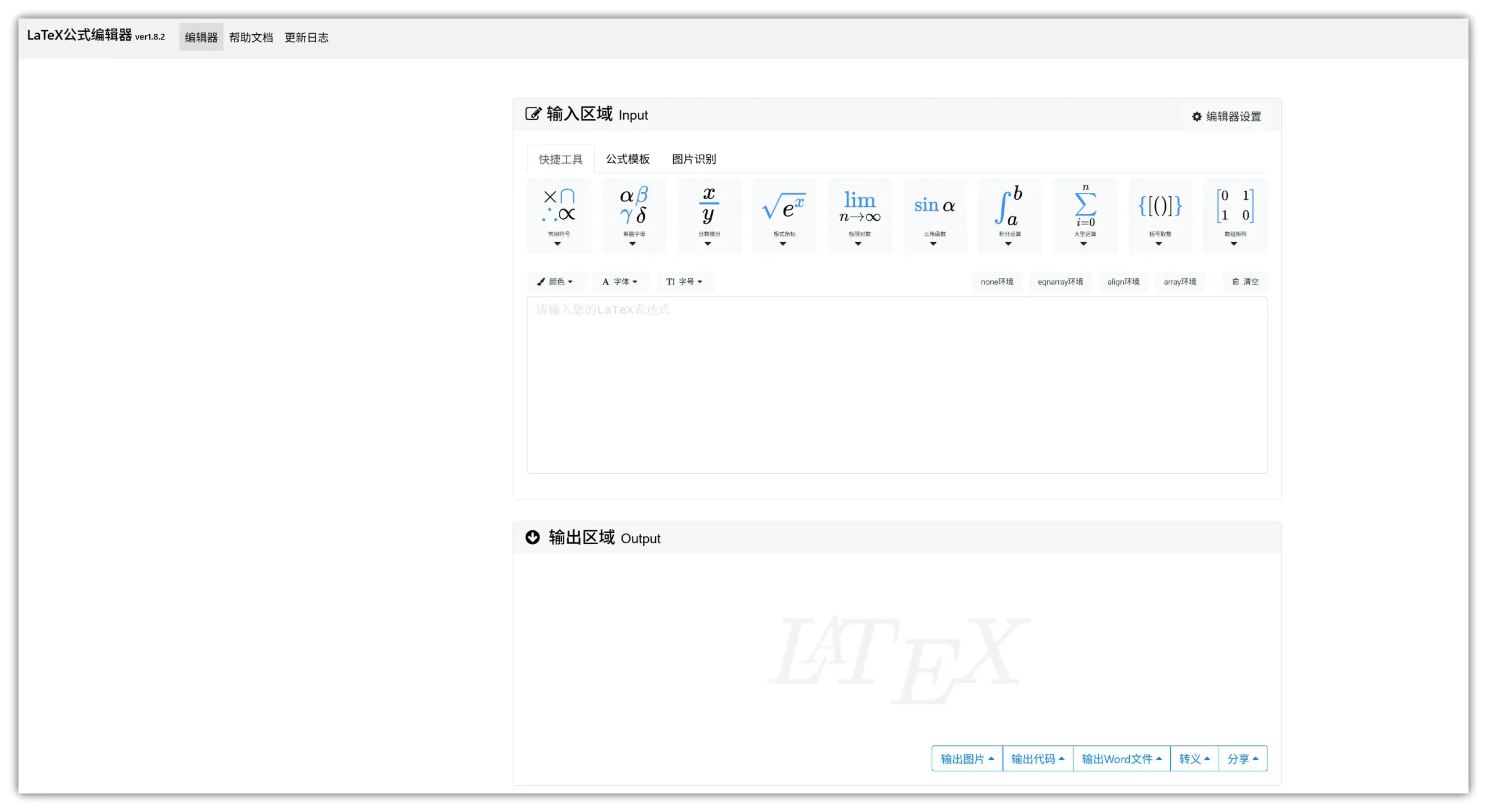Insert the none环境 environment

point(997,282)
